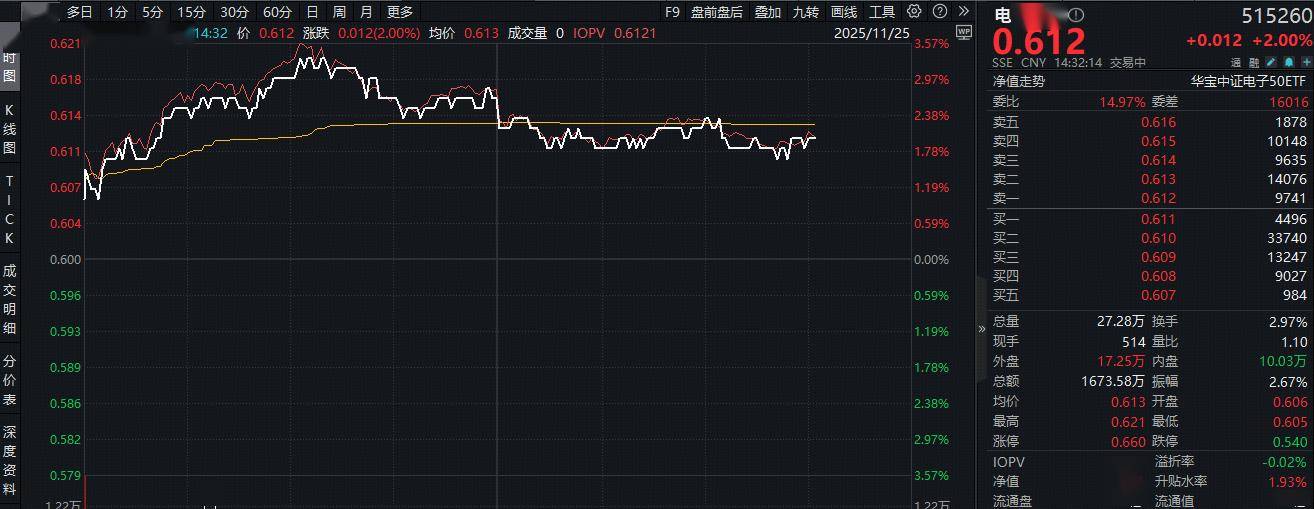Click the 通 connect badge icon
Image resolution: width=1314 pixels, height=509 pixels.
coord(1235,62)
